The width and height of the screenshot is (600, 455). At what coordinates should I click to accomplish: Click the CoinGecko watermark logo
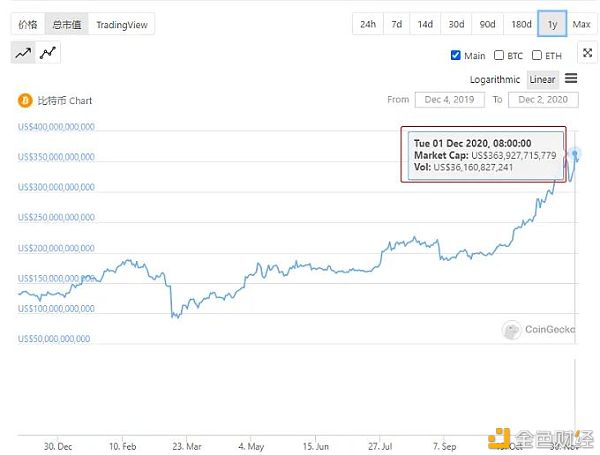pyautogui.click(x=512, y=331)
